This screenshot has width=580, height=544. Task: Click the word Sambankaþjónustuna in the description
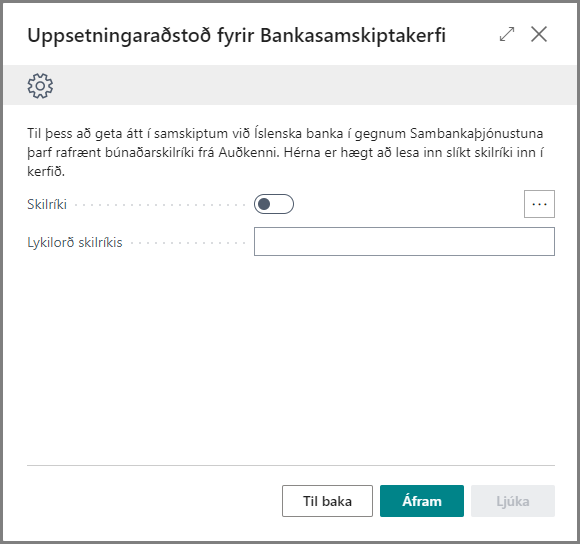[476, 134]
